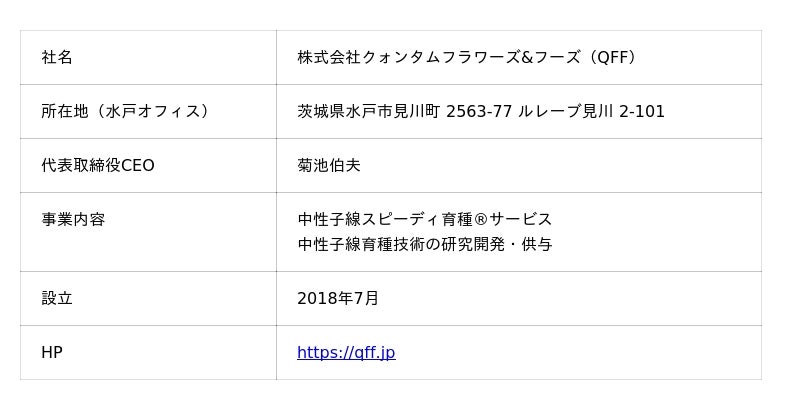Click the 2-101 room number

642,111
